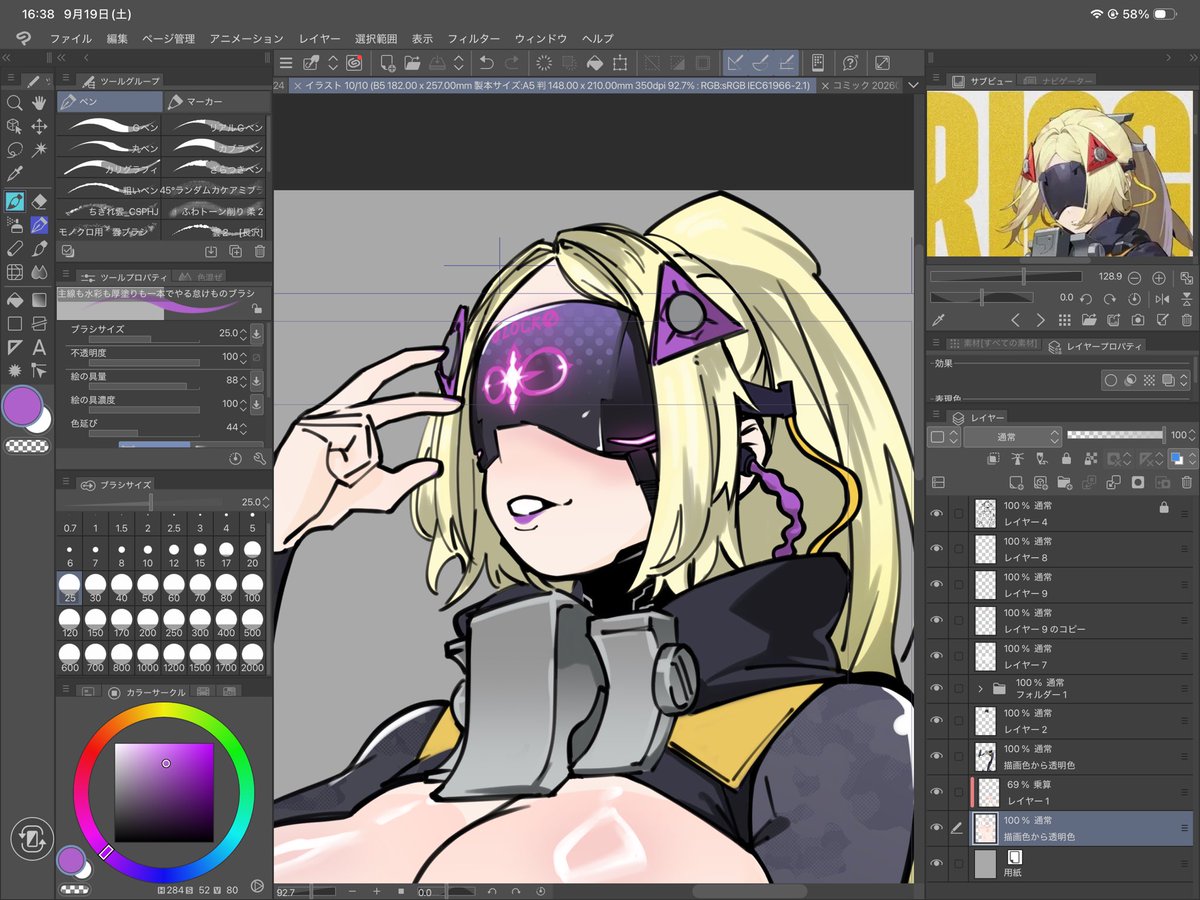
Task: Open the フィルター menu
Action: (474, 38)
